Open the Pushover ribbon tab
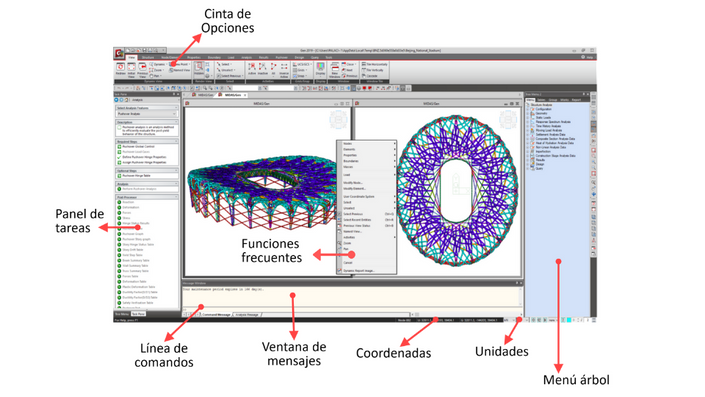The width and height of the screenshot is (705, 397). click(281, 58)
